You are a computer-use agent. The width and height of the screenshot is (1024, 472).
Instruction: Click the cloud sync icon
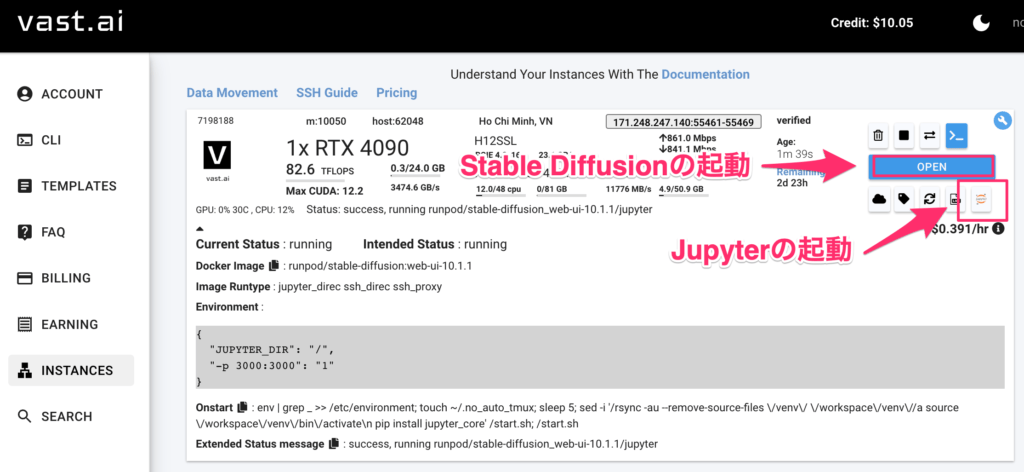(879, 199)
